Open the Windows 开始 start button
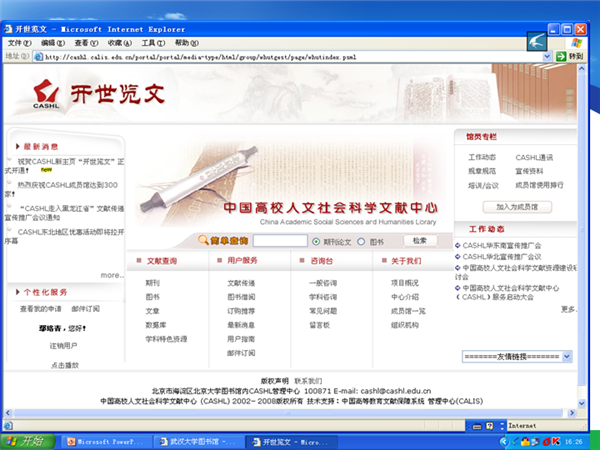This screenshot has width=600, height=450. [28, 441]
